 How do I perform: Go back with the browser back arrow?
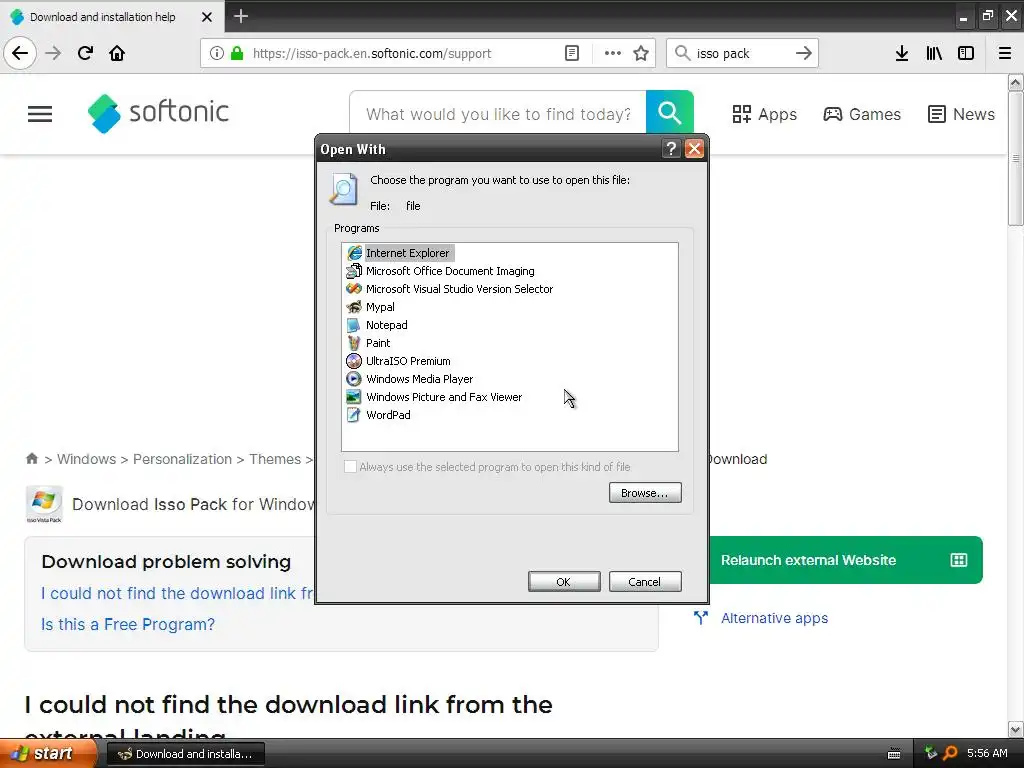click(20, 53)
